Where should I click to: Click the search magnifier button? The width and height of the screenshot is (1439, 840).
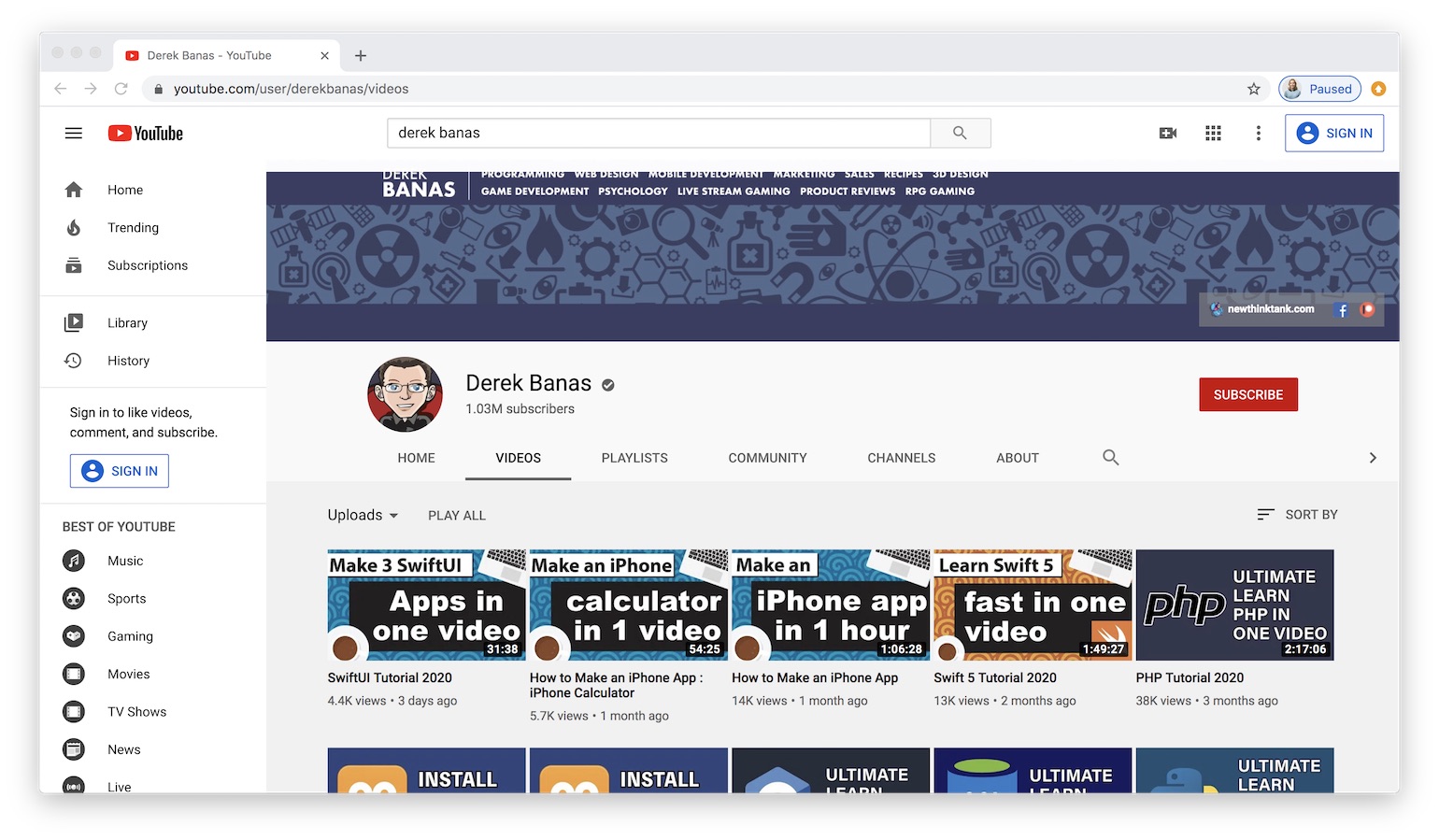point(960,133)
